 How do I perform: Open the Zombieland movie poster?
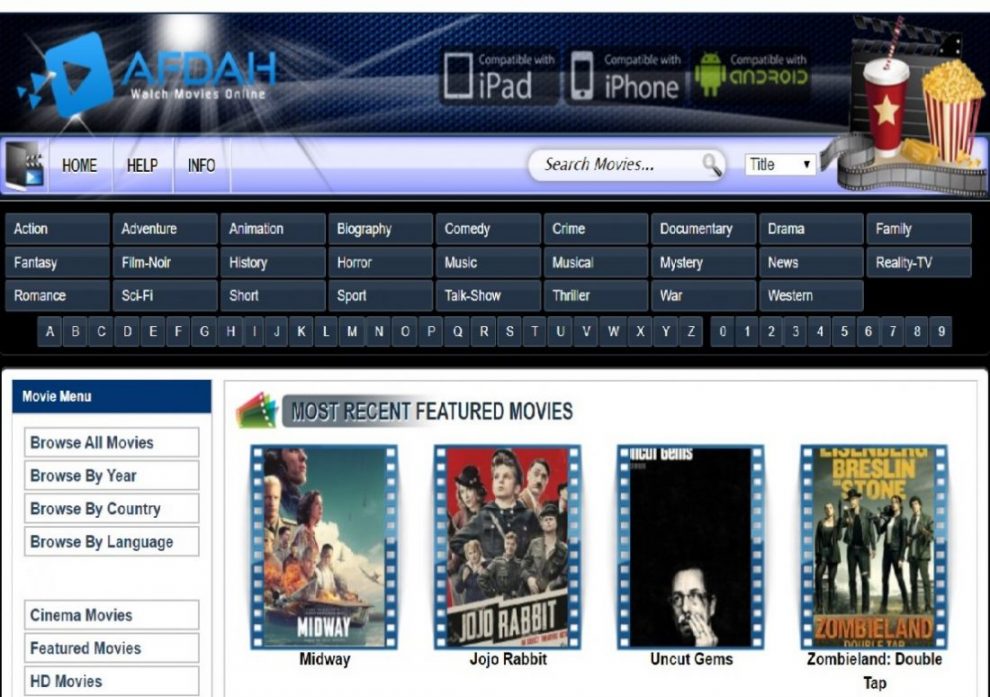point(874,547)
